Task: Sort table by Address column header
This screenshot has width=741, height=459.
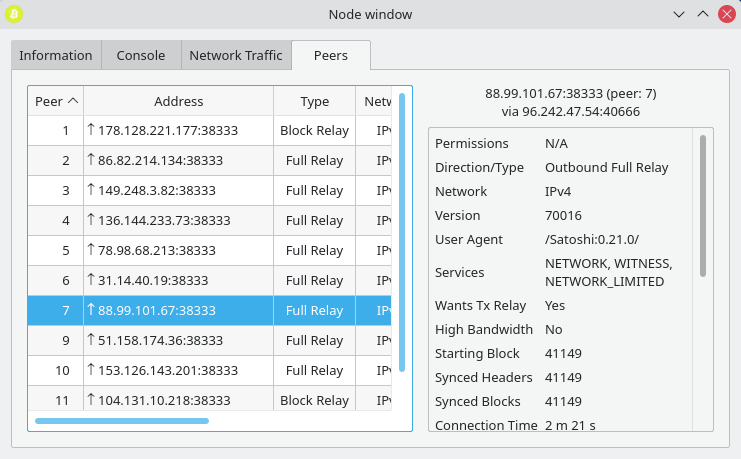Action: [x=178, y=101]
